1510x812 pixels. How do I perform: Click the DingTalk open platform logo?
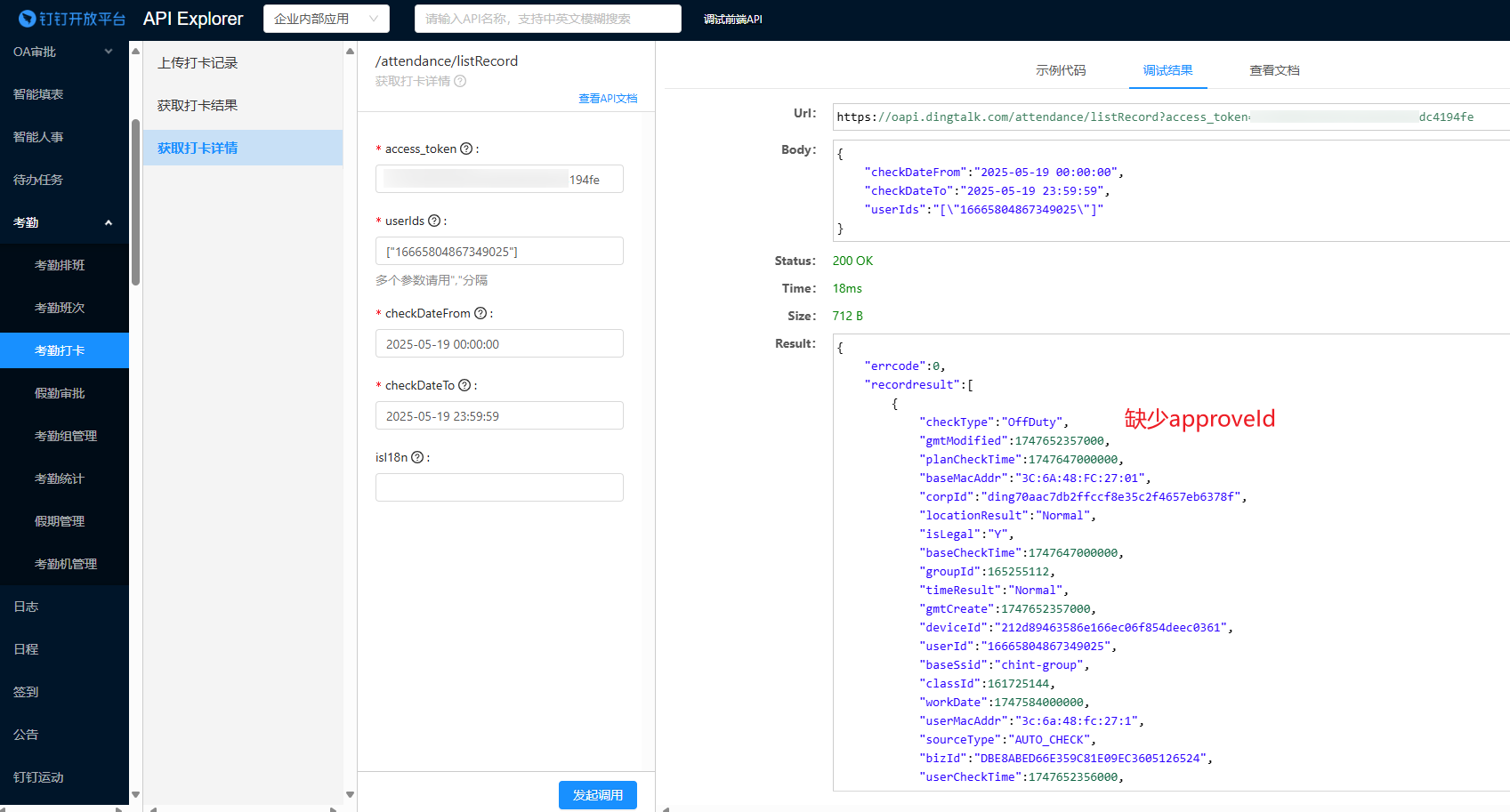[72, 19]
